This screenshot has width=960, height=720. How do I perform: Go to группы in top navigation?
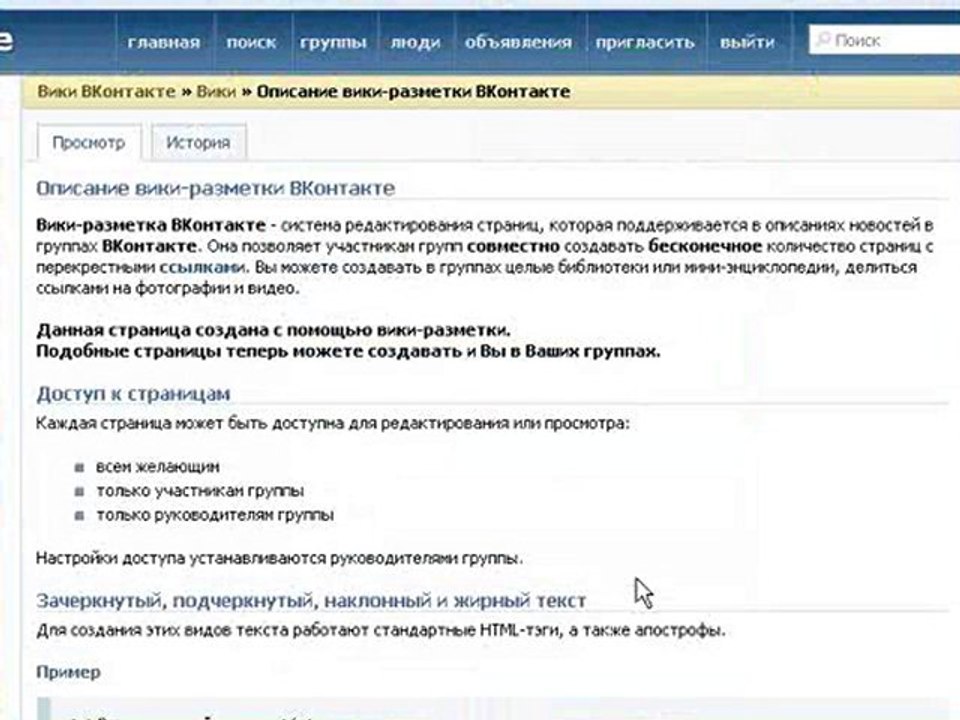coord(333,43)
